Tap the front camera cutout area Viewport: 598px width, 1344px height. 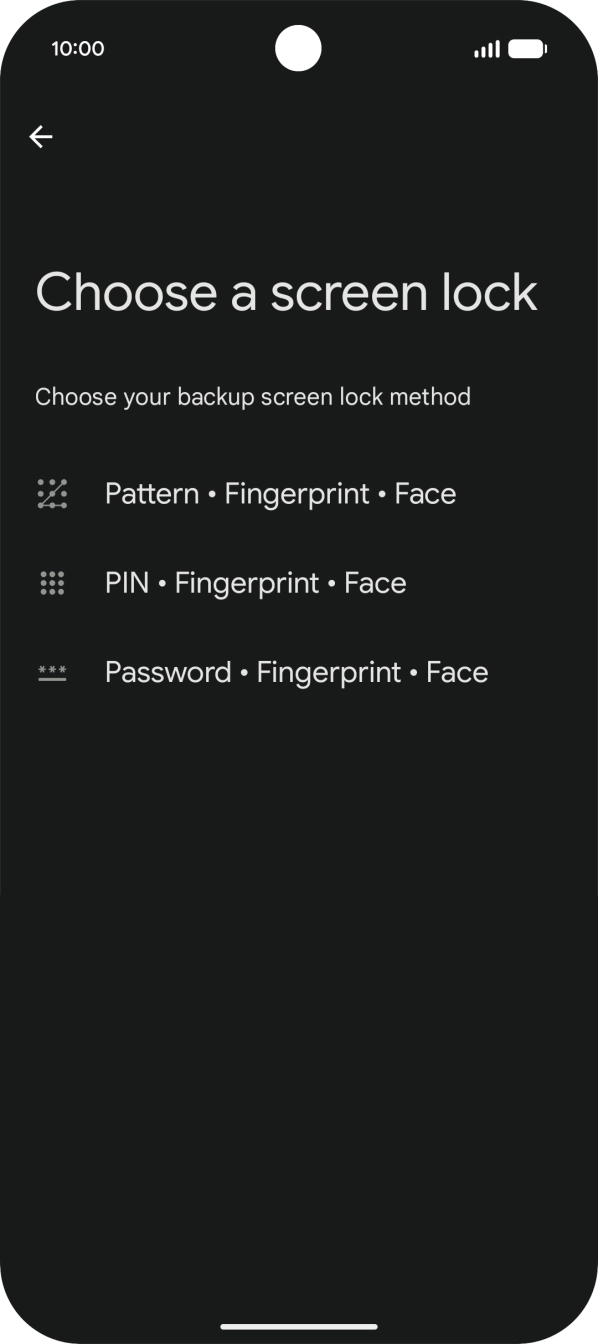pyautogui.click(x=299, y=48)
